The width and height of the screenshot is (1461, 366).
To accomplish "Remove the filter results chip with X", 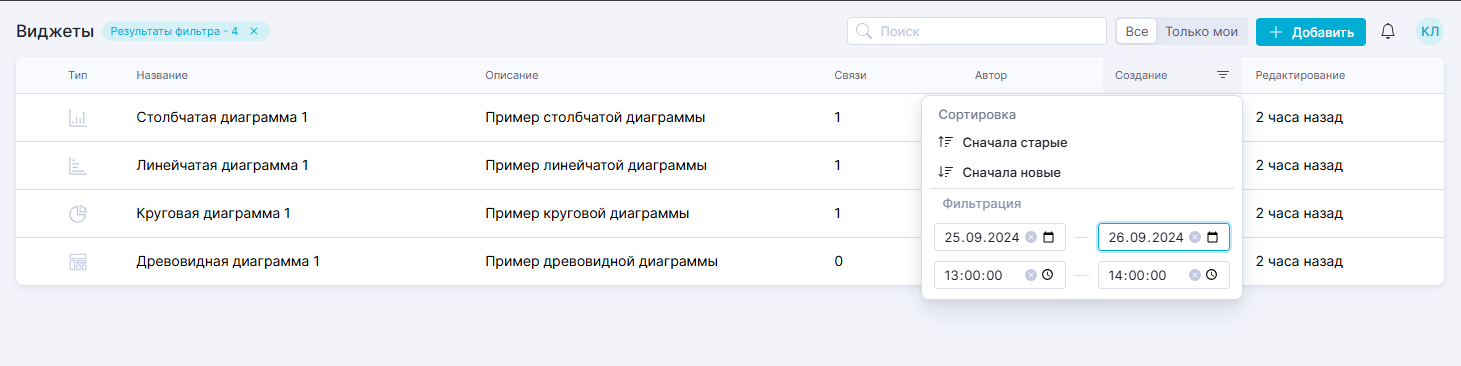I will 254,31.
